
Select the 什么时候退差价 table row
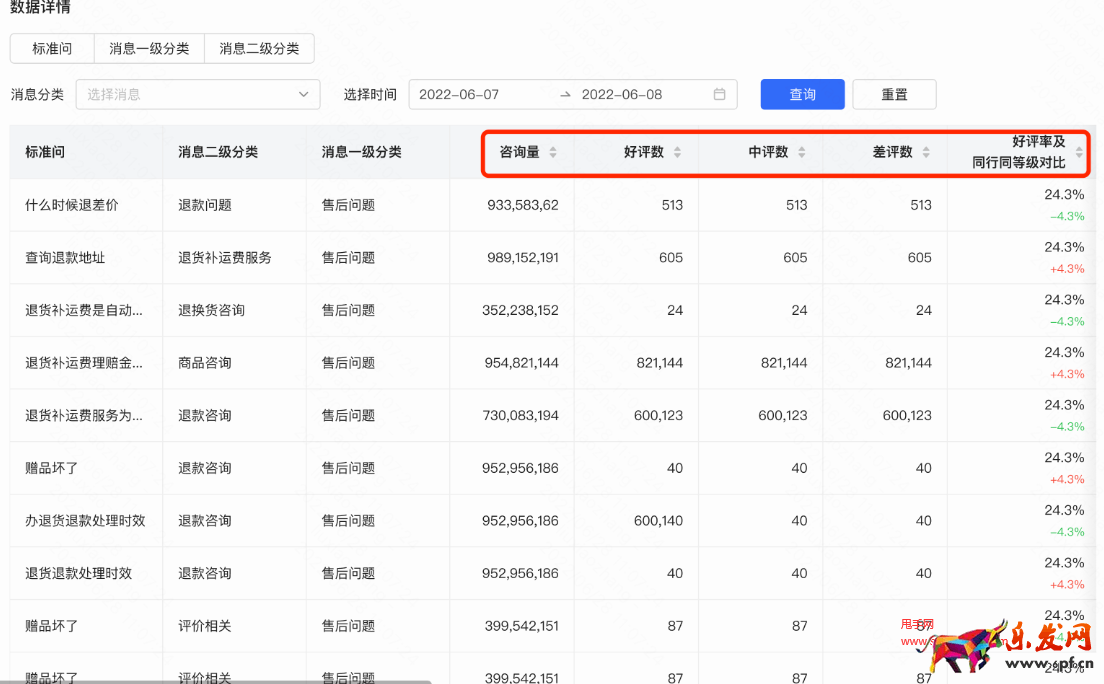[x=72, y=205]
